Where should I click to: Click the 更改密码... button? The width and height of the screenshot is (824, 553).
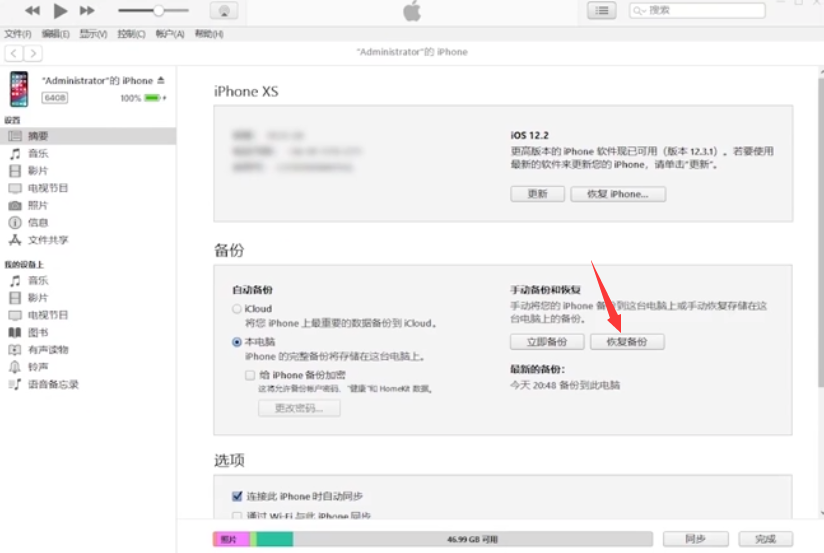point(299,408)
